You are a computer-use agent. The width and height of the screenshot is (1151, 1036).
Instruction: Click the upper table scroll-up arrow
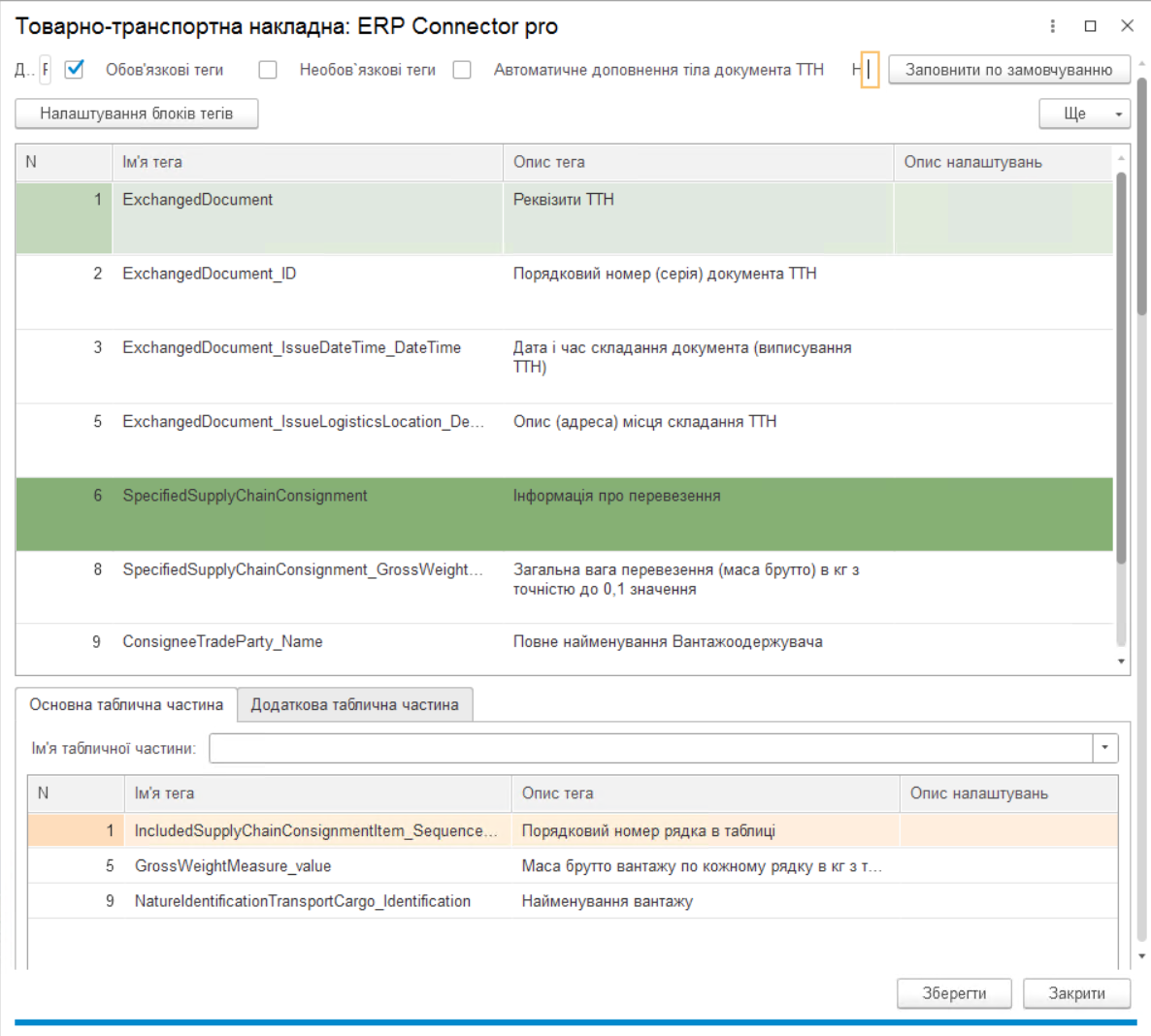1121,157
